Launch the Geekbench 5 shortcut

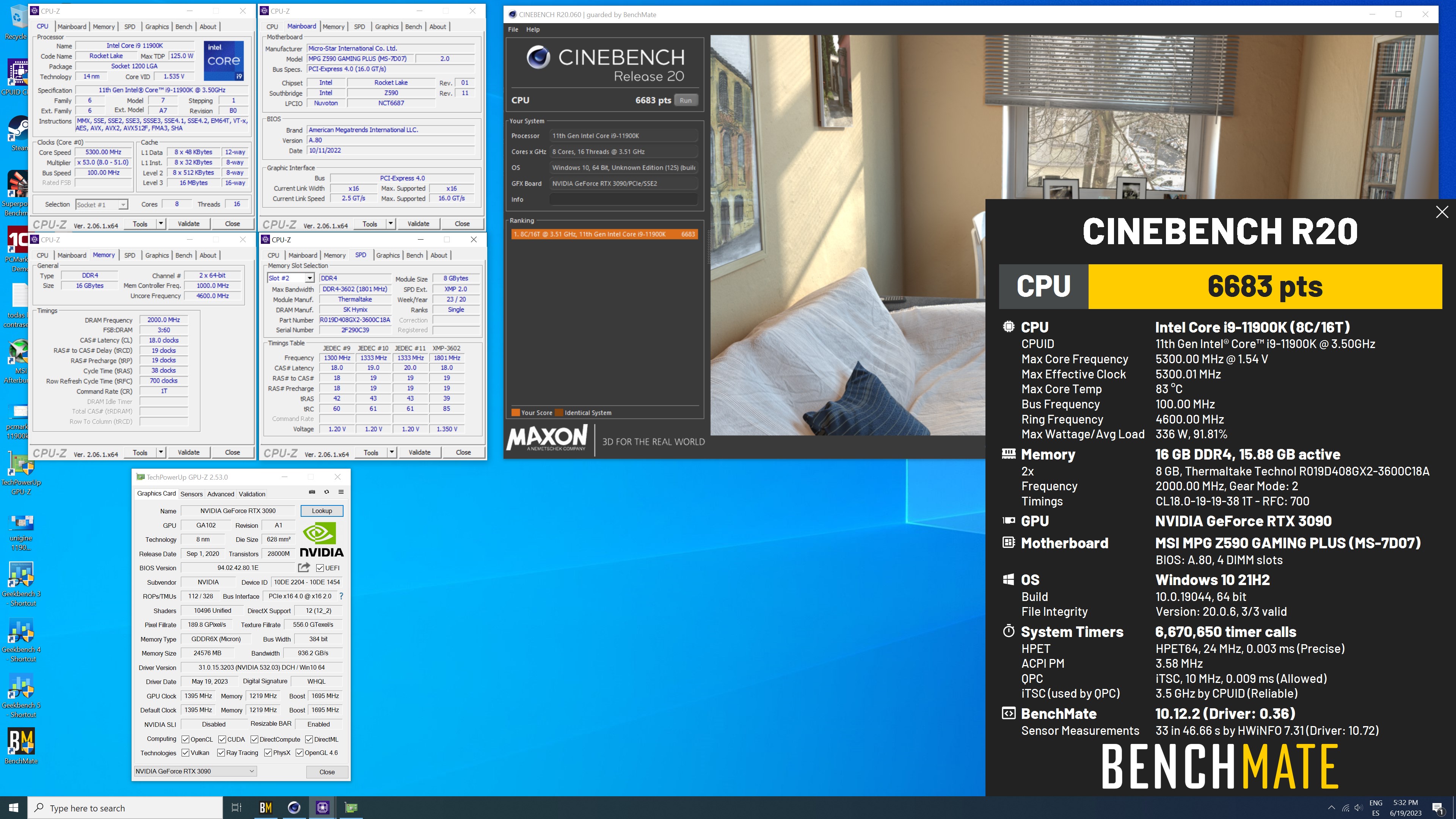[21, 696]
